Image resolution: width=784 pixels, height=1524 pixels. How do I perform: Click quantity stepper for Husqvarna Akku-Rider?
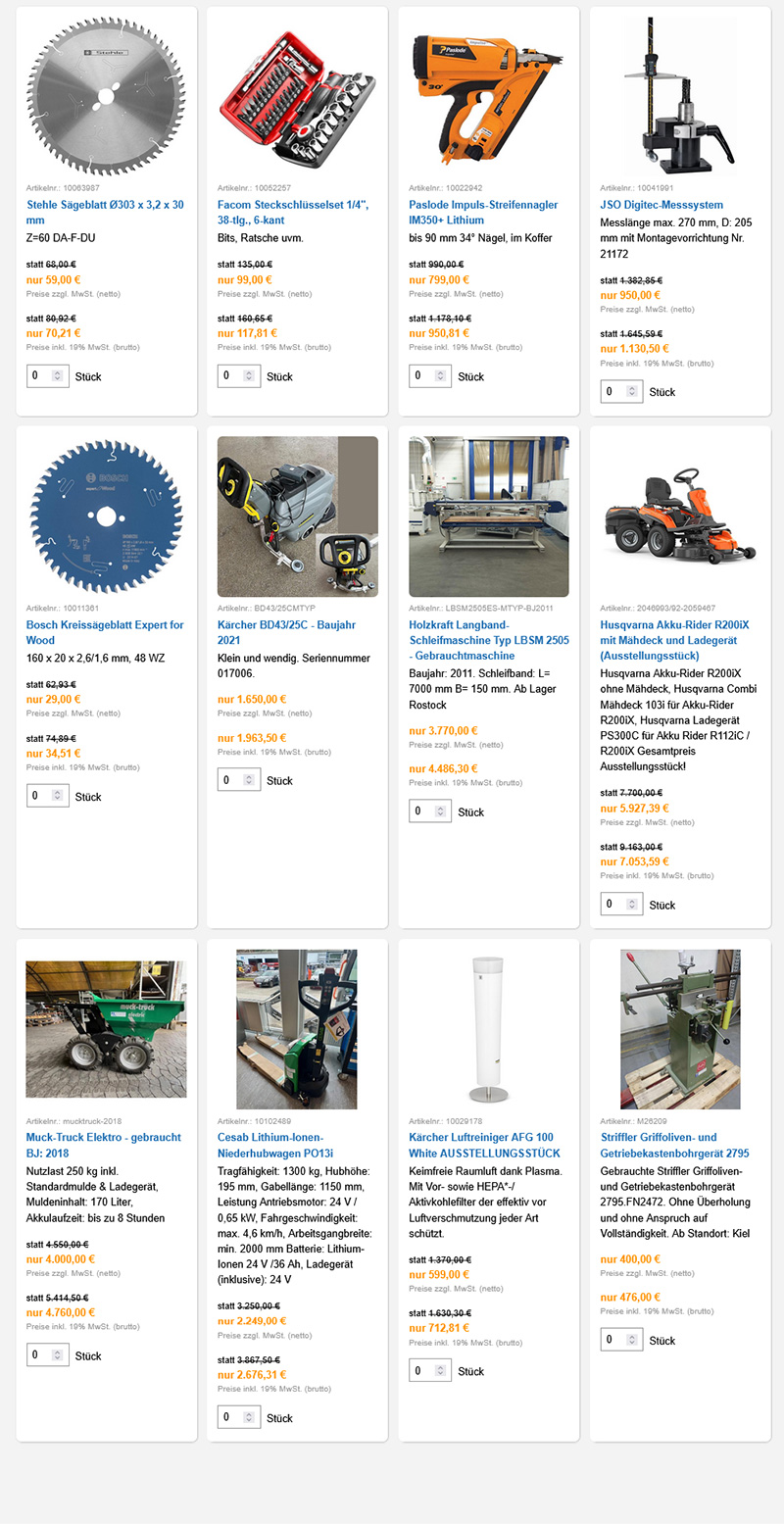[631, 905]
